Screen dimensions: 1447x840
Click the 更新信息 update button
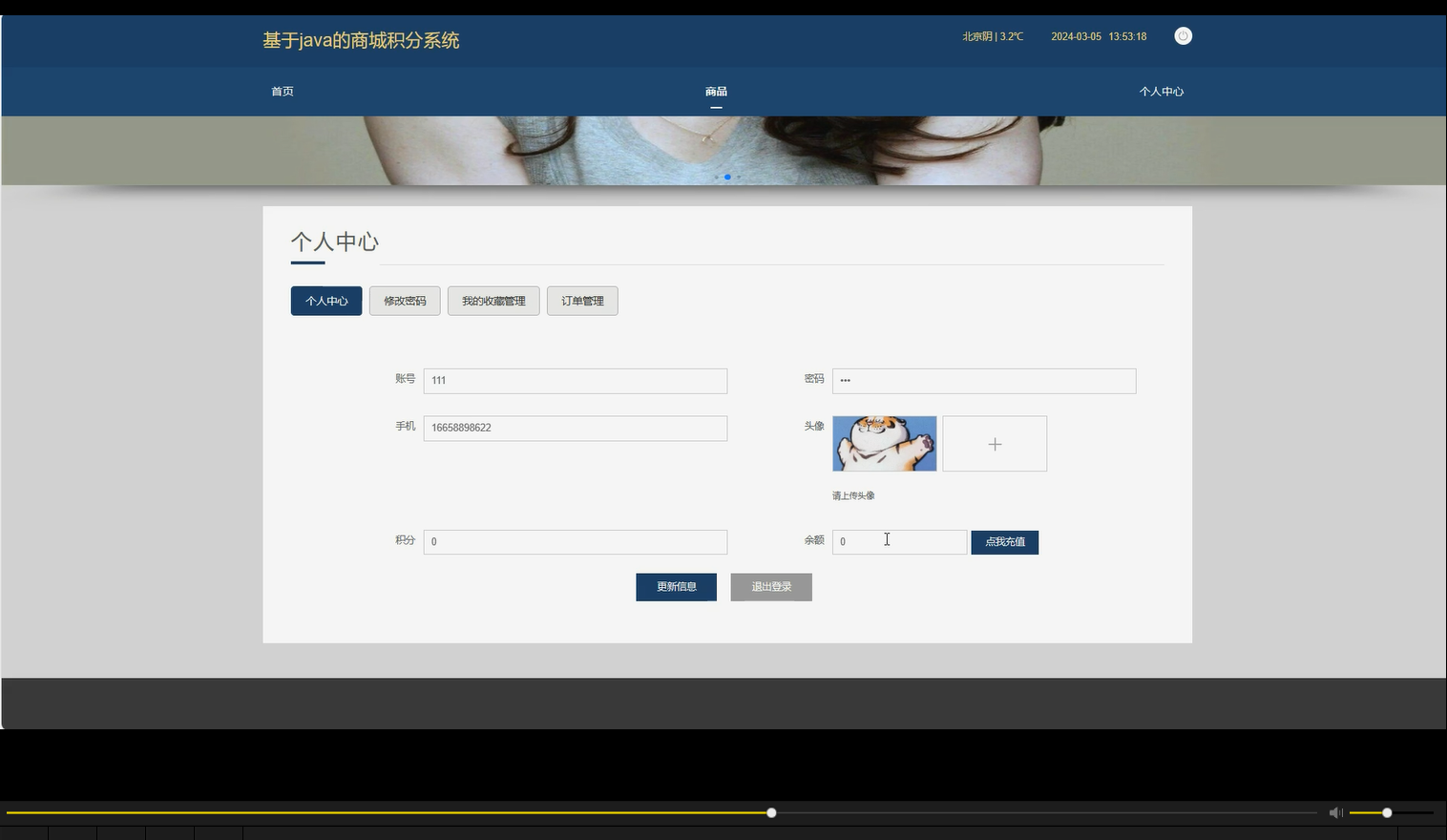click(676, 586)
